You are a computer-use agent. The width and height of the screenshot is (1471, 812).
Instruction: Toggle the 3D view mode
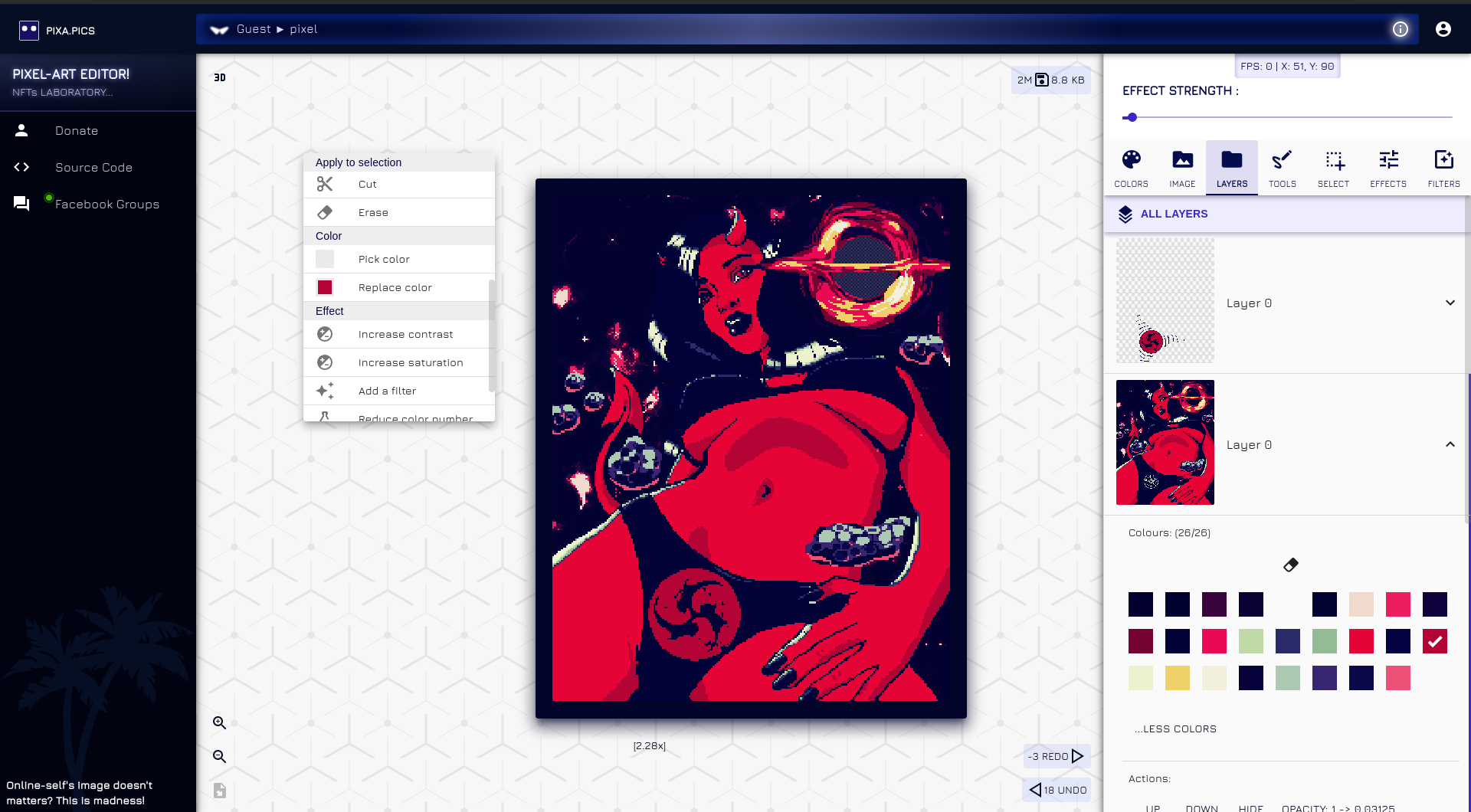tap(220, 77)
